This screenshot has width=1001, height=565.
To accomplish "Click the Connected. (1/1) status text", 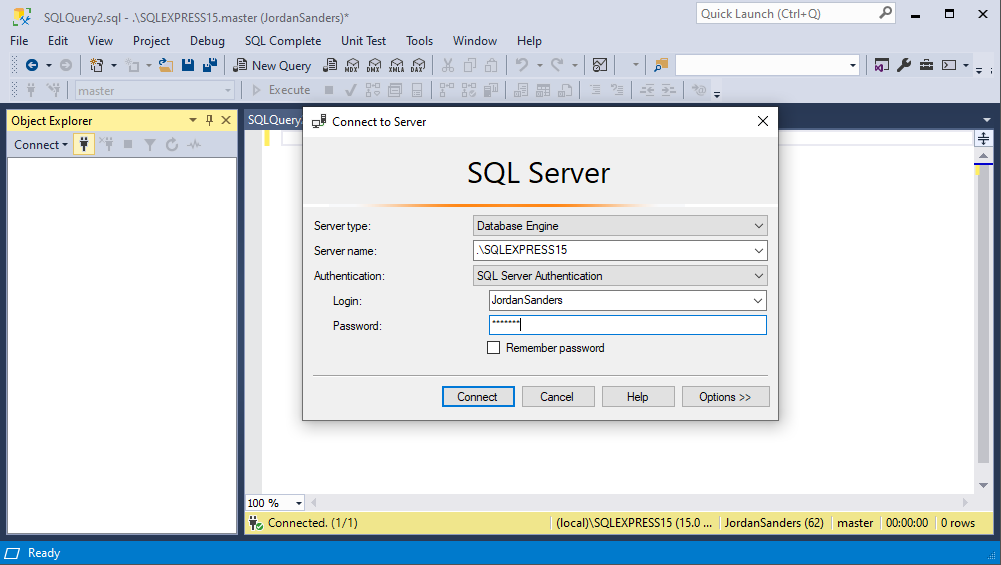I will [313, 523].
